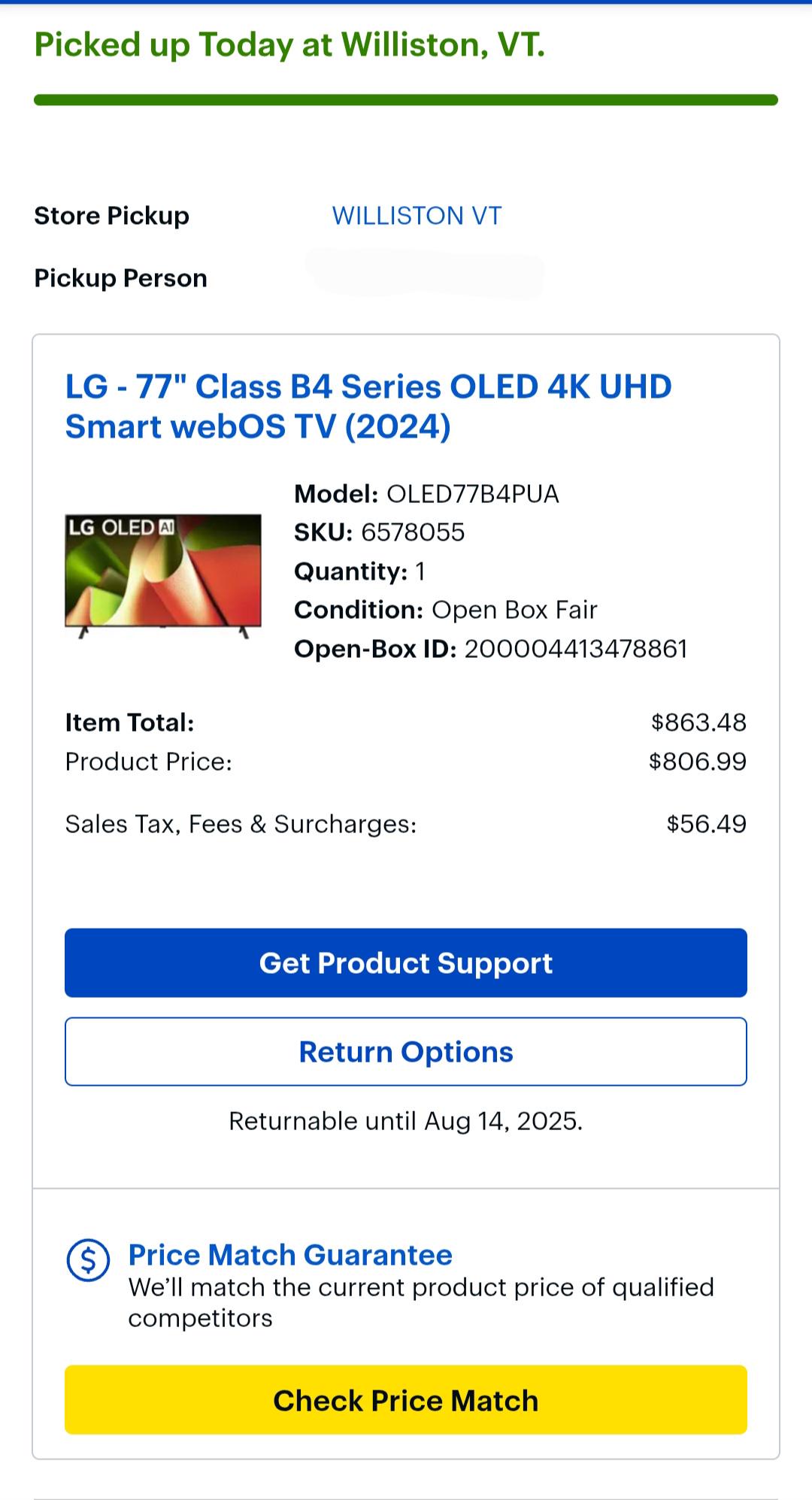Click the Sales Tax amount $56.49

coord(706,824)
